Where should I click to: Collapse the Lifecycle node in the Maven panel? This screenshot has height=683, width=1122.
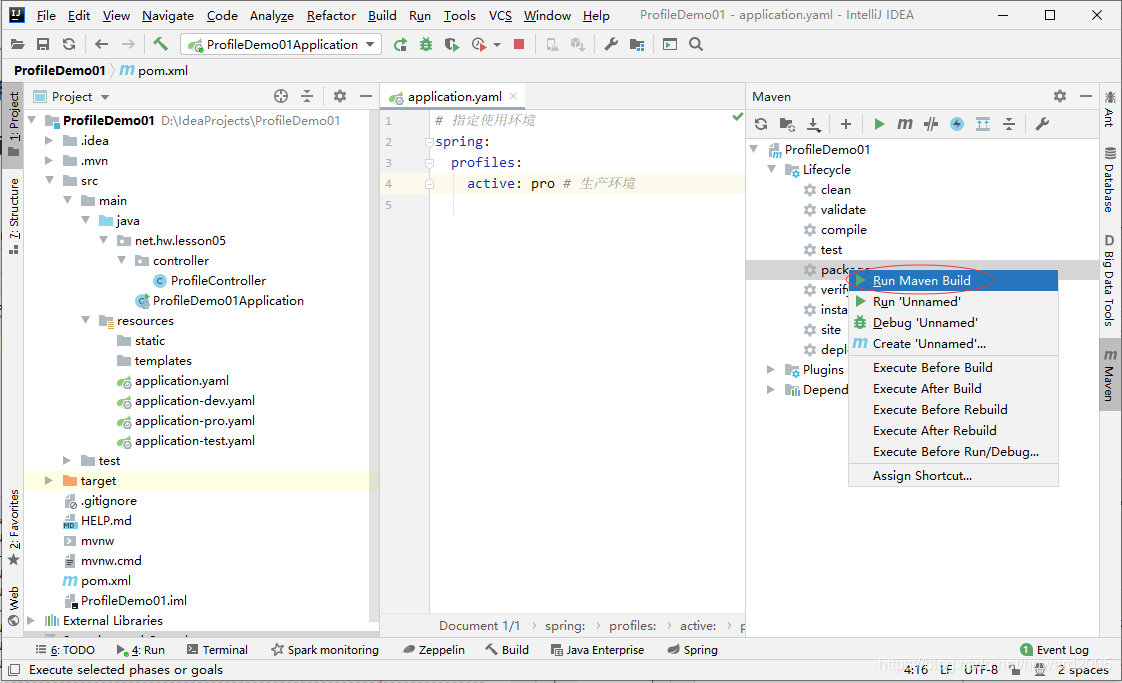click(x=771, y=169)
